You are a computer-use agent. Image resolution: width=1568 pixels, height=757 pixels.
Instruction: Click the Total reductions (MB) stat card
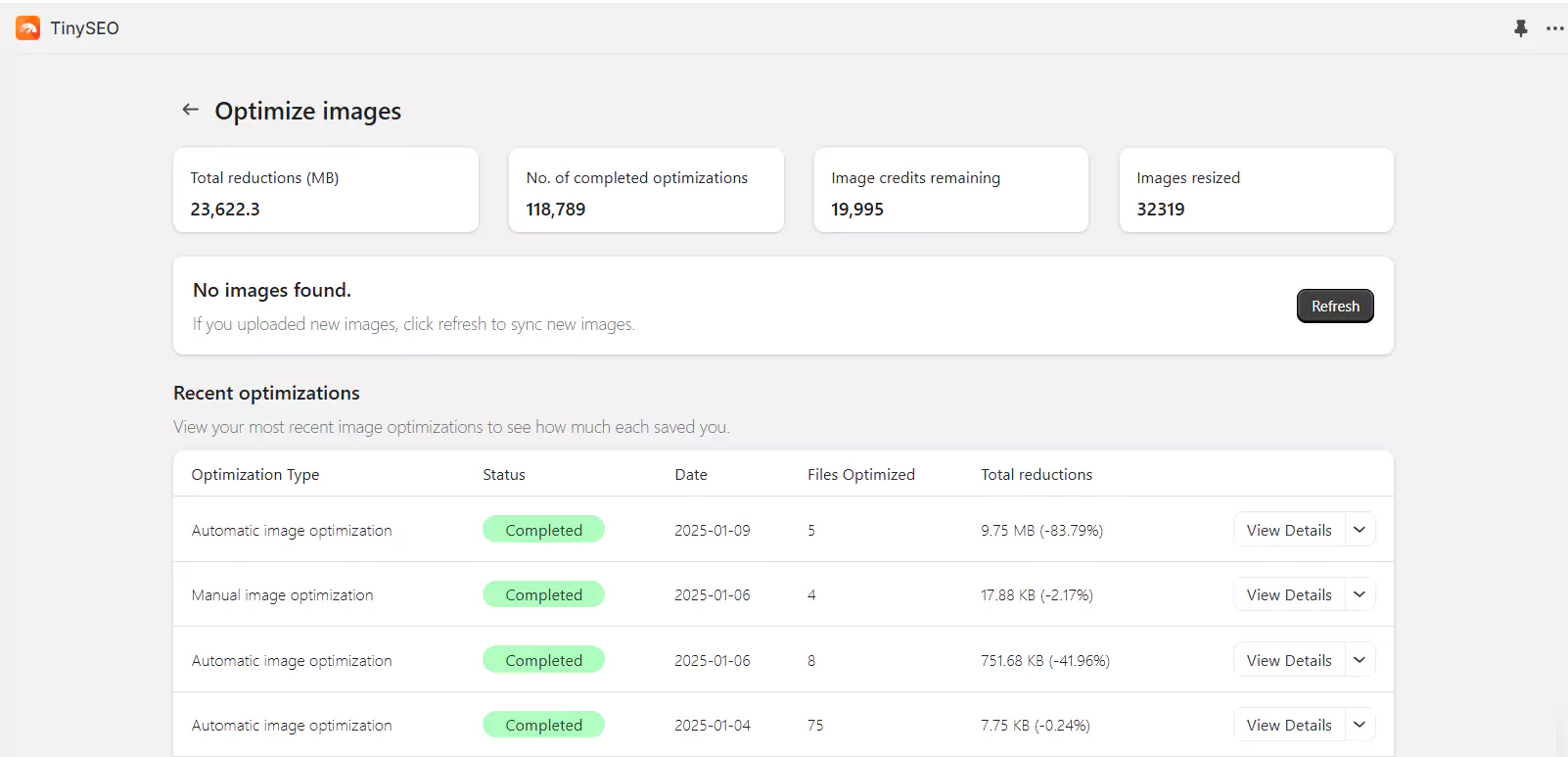pos(325,191)
